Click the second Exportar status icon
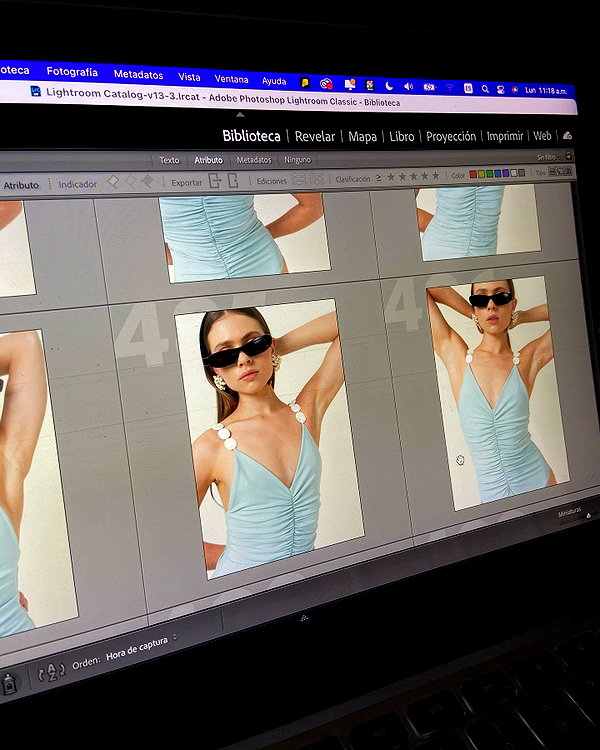Image resolution: width=600 pixels, height=750 pixels. [233, 180]
